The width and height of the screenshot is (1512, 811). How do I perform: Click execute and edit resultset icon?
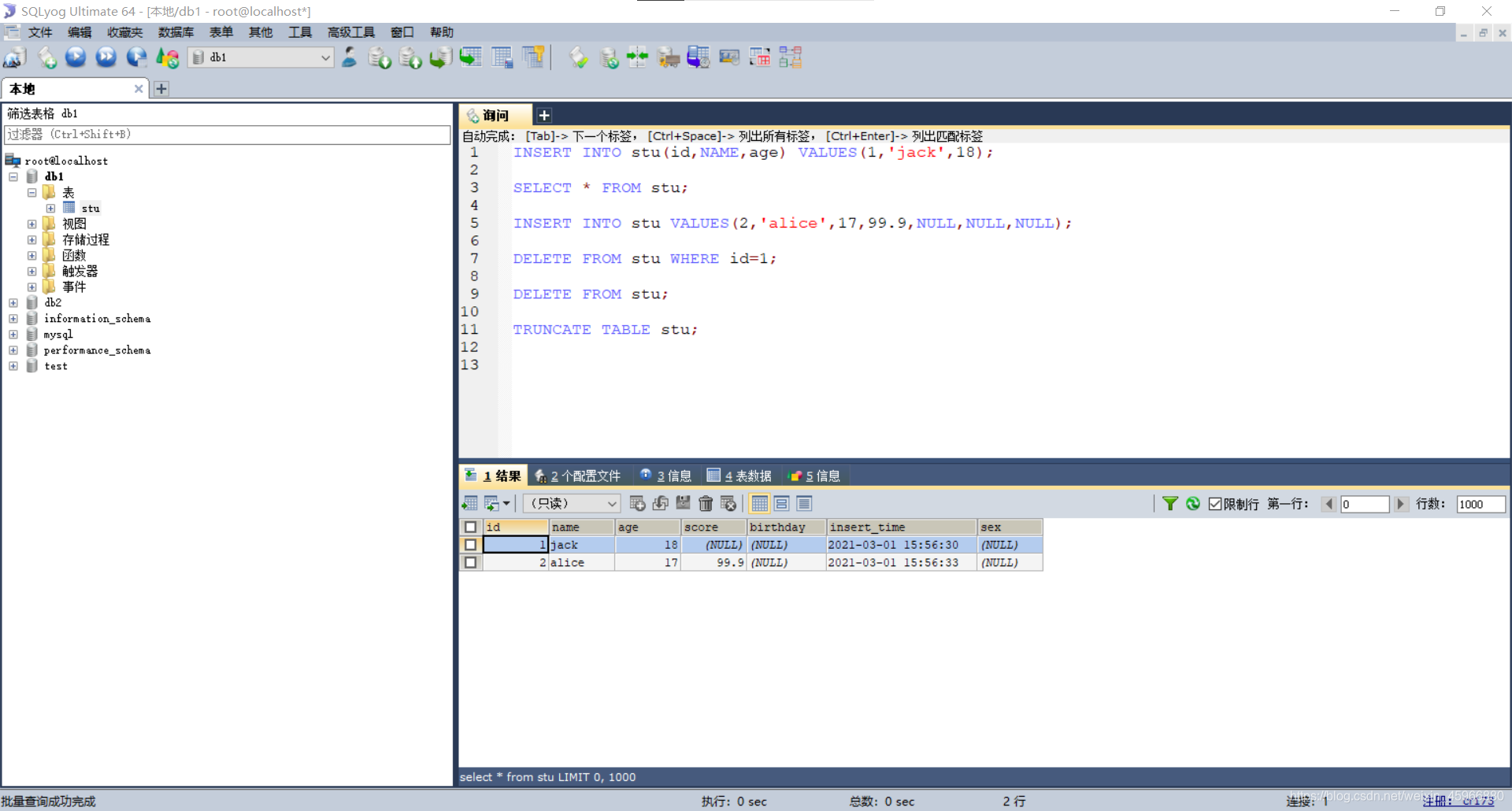(x=136, y=57)
